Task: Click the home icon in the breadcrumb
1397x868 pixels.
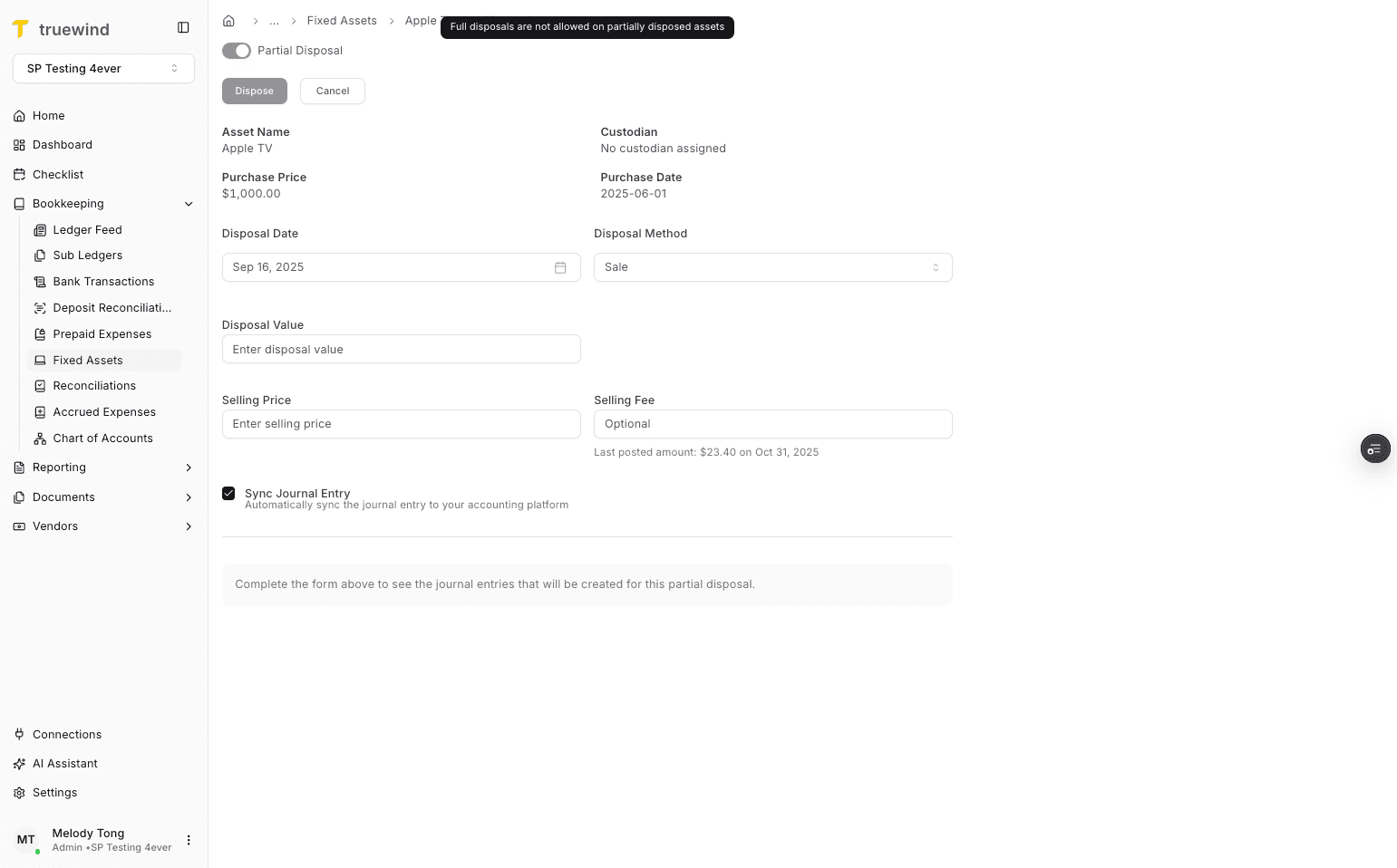Action: tap(228, 20)
